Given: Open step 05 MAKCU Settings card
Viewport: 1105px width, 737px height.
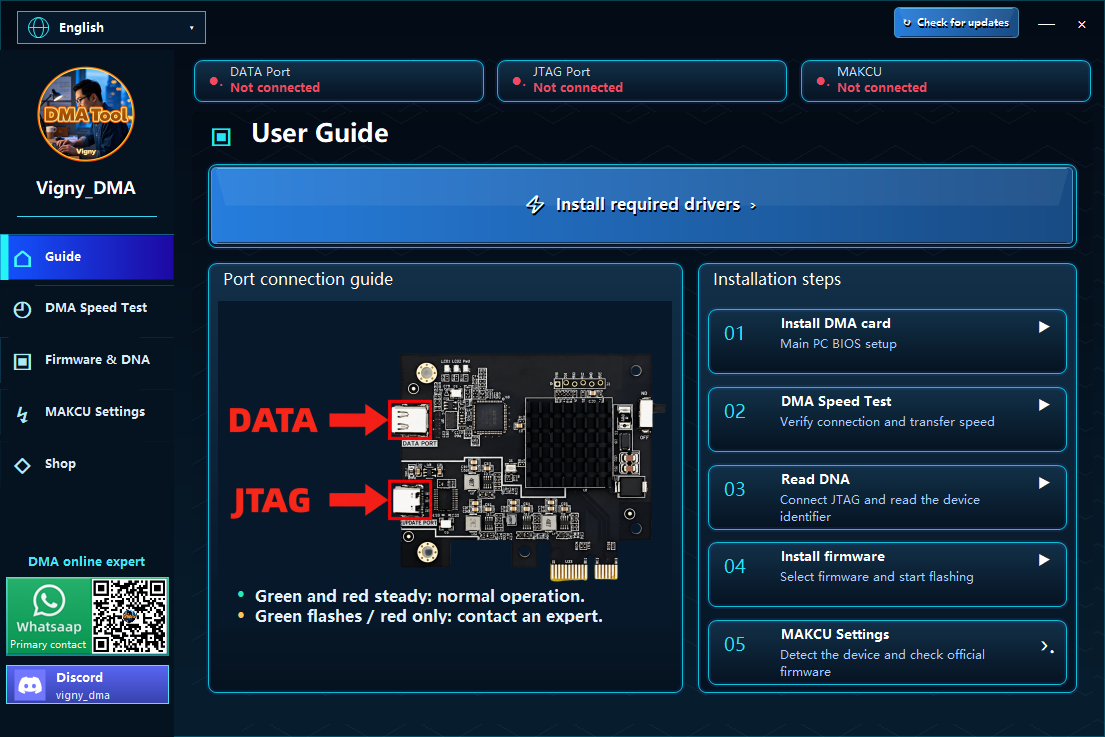Looking at the screenshot, I should 887,652.
